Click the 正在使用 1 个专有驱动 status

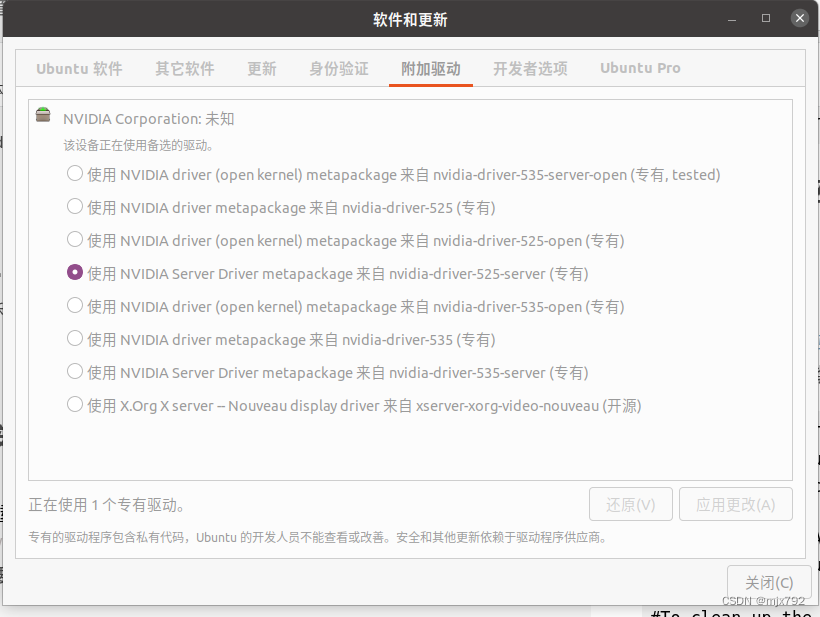pos(106,505)
